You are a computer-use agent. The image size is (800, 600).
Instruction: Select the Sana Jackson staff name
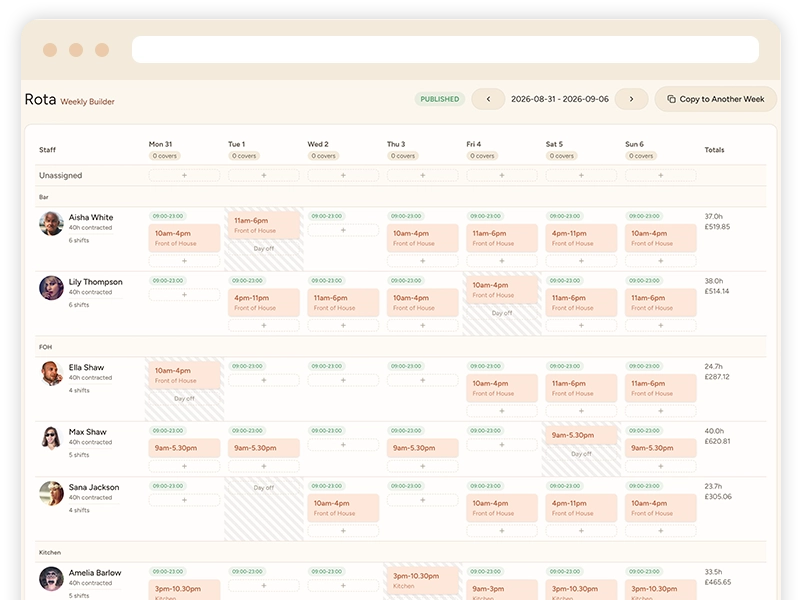[x=94, y=487]
